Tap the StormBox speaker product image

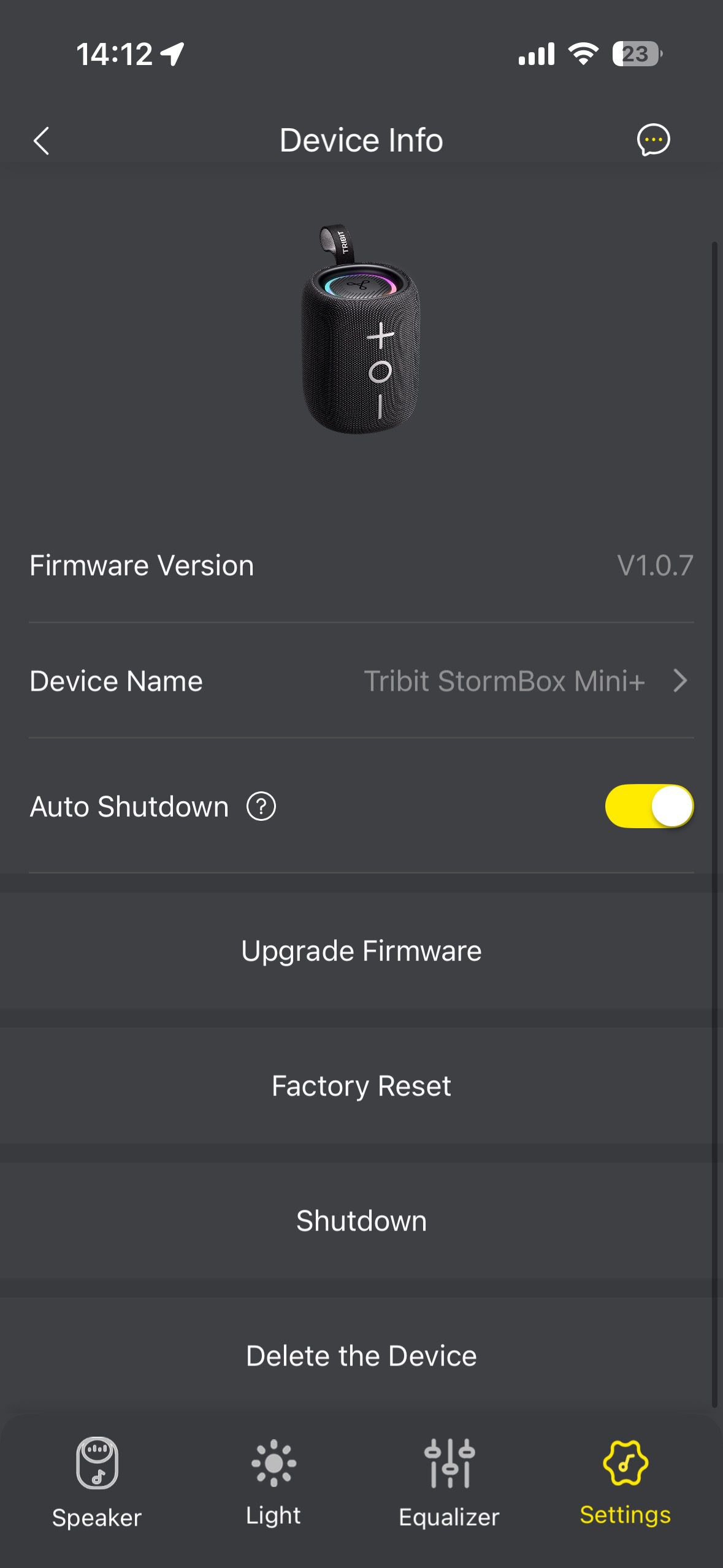tap(361, 331)
